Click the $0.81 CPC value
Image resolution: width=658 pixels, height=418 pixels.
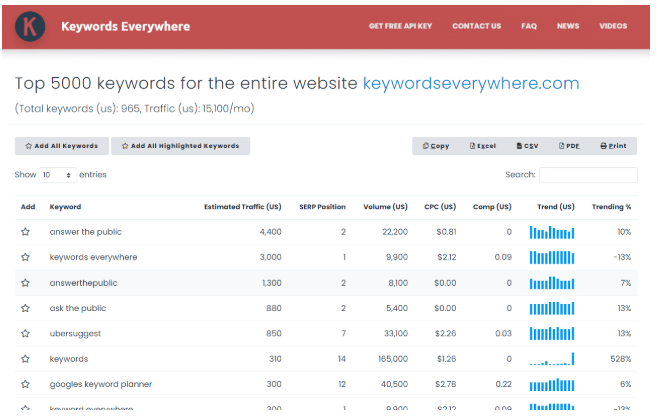click(x=446, y=232)
